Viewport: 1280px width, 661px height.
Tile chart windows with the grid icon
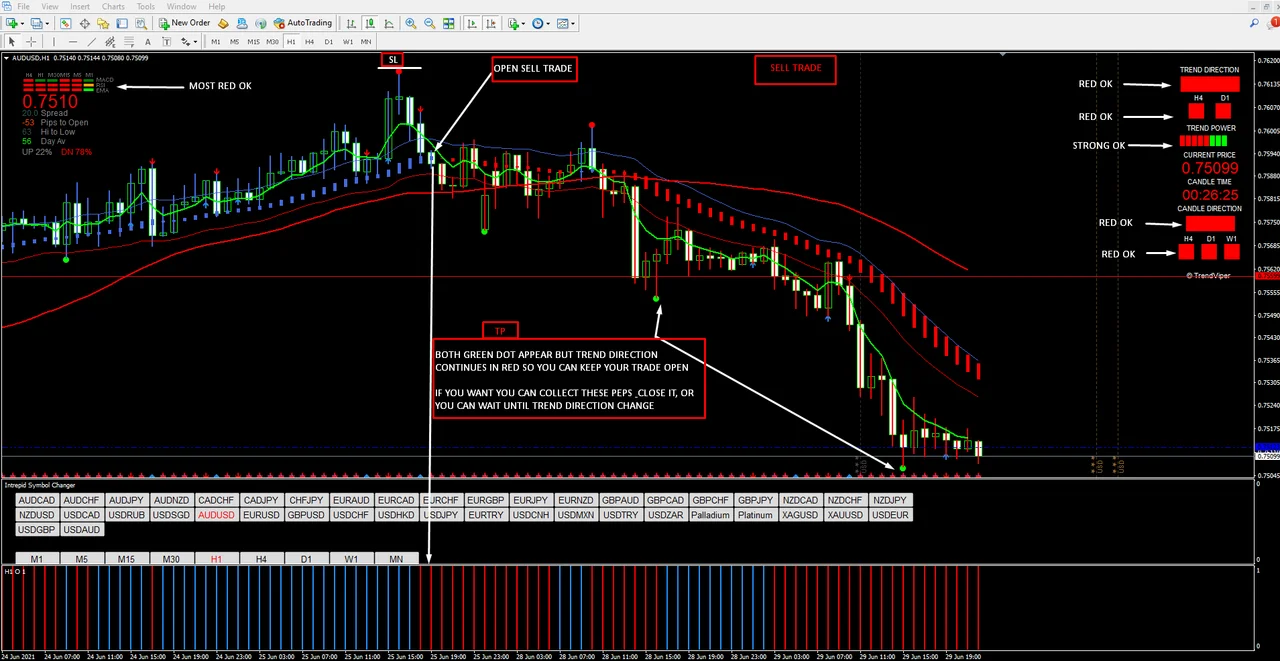(x=449, y=23)
